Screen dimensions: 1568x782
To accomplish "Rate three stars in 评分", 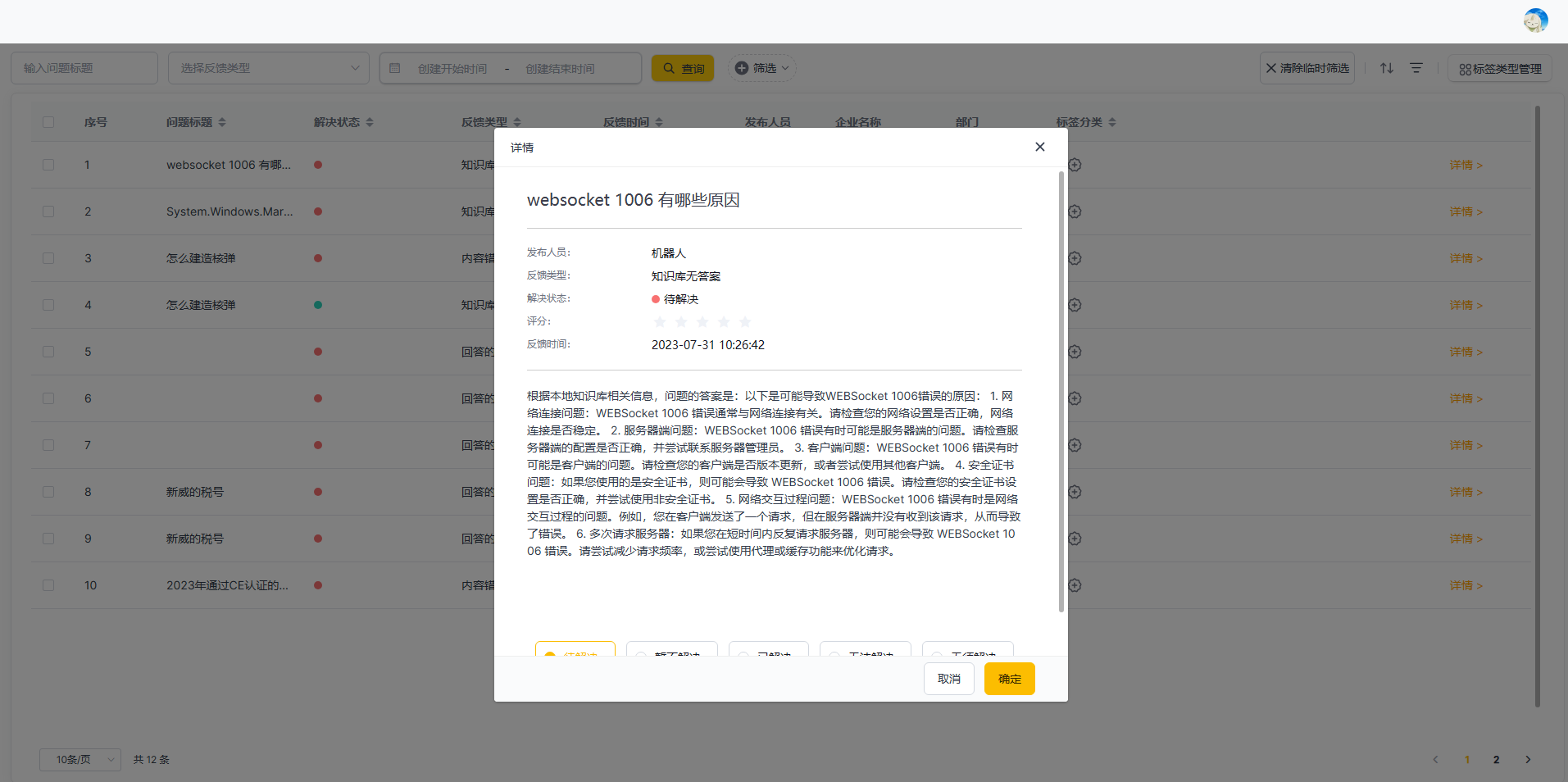I will (x=702, y=322).
